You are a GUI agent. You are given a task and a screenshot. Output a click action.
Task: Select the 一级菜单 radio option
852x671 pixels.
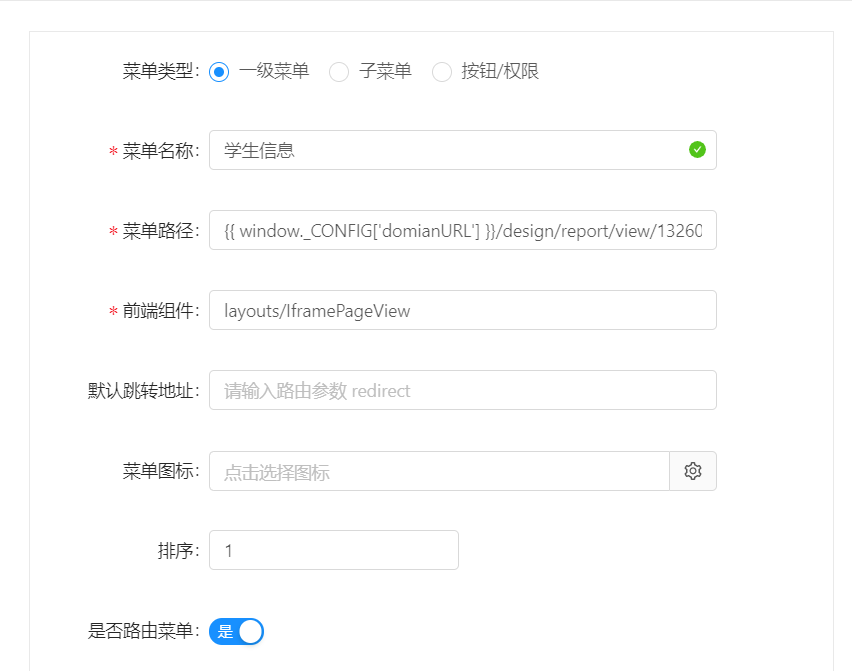(219, 72)
